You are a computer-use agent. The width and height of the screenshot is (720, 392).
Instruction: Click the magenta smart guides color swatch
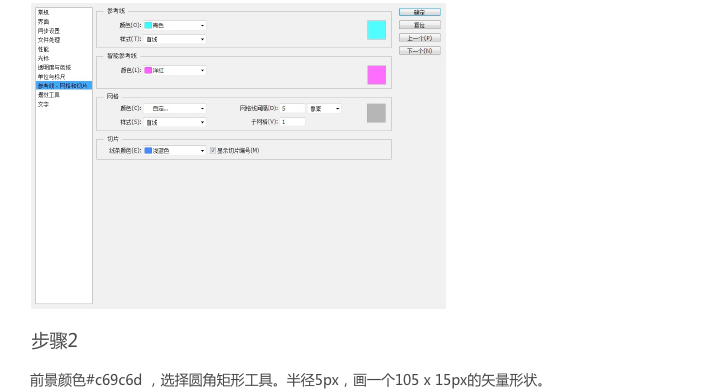(x=377, y=75)
